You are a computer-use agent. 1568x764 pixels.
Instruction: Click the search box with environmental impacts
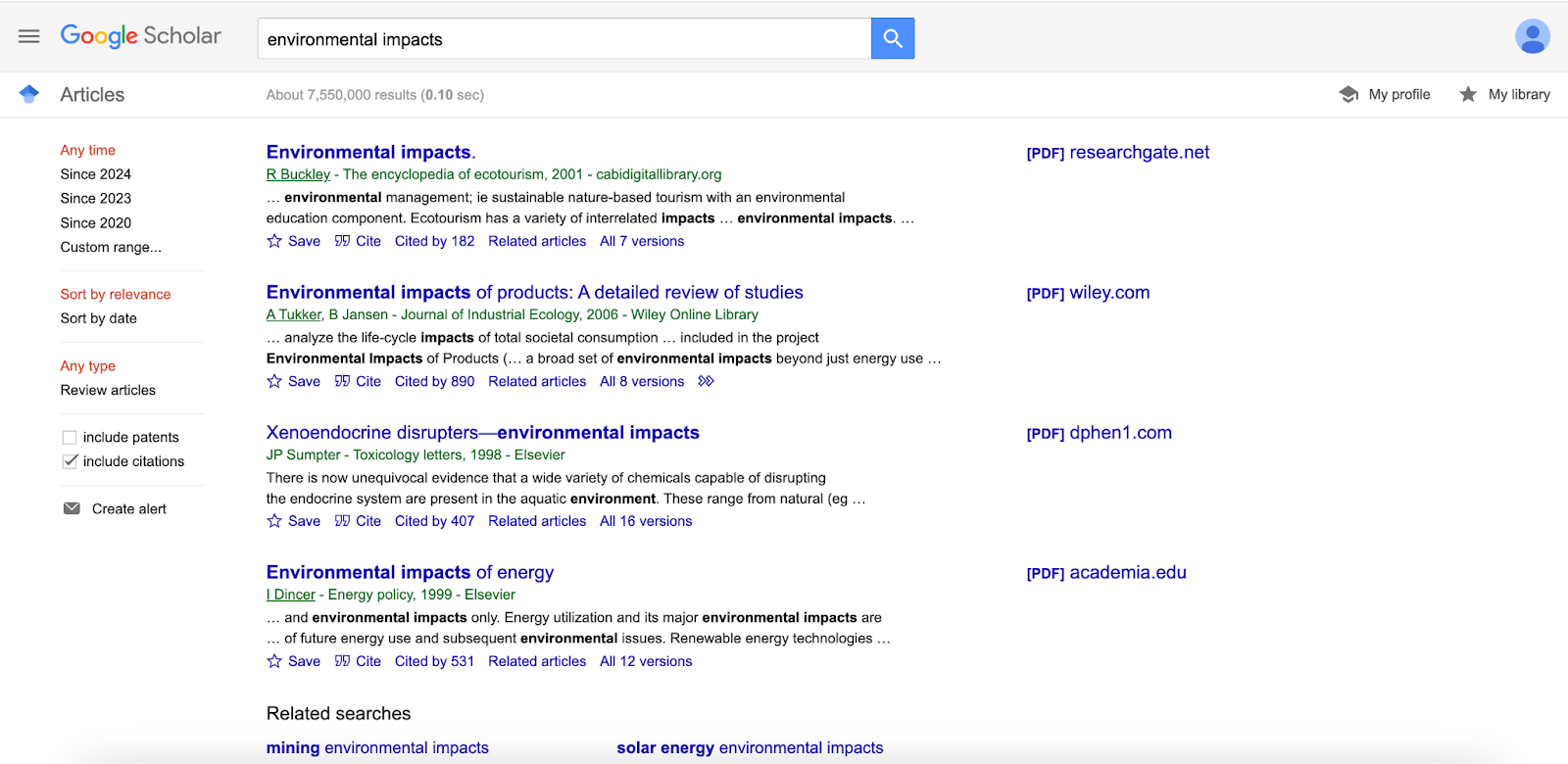pos(564,38)
